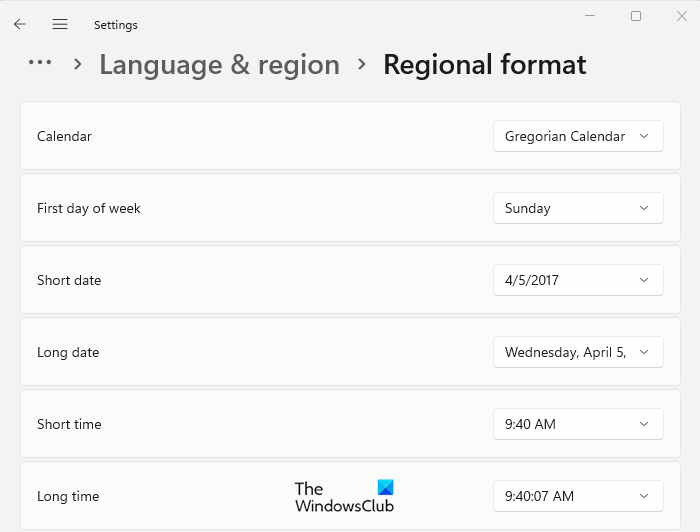
Task: Open the Calendar dropdown
Action: tap(578, 136)
